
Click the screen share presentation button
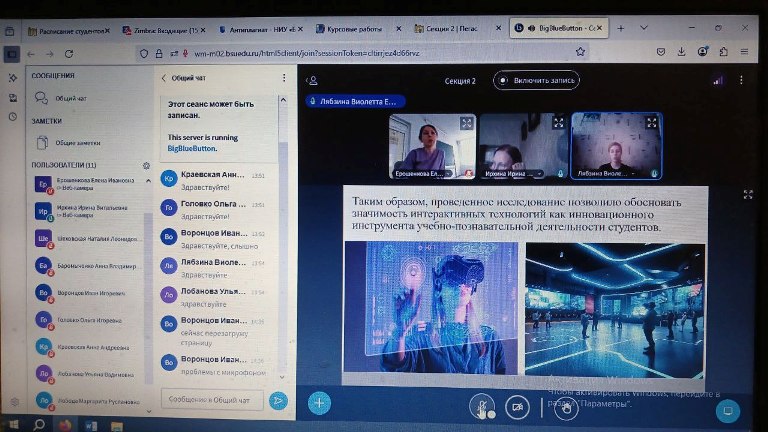coord(729,409)
